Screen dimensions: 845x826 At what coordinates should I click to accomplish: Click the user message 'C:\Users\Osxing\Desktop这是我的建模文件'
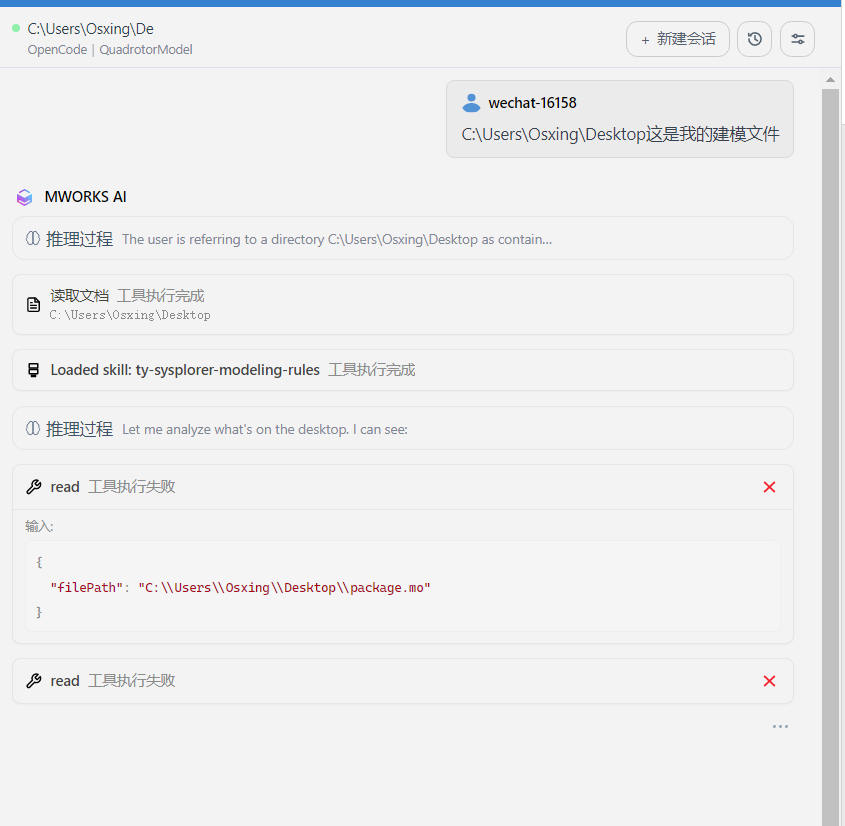[620, 134]
